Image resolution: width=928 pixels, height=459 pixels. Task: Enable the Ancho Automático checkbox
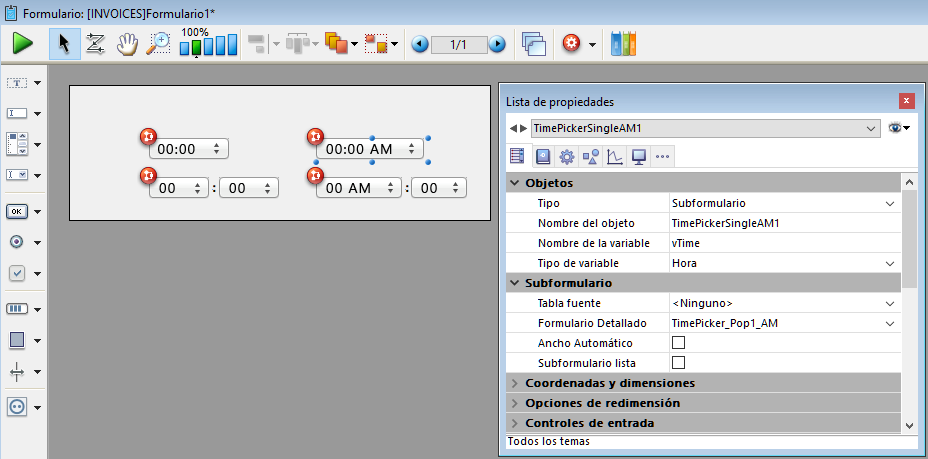coord(678,343)
